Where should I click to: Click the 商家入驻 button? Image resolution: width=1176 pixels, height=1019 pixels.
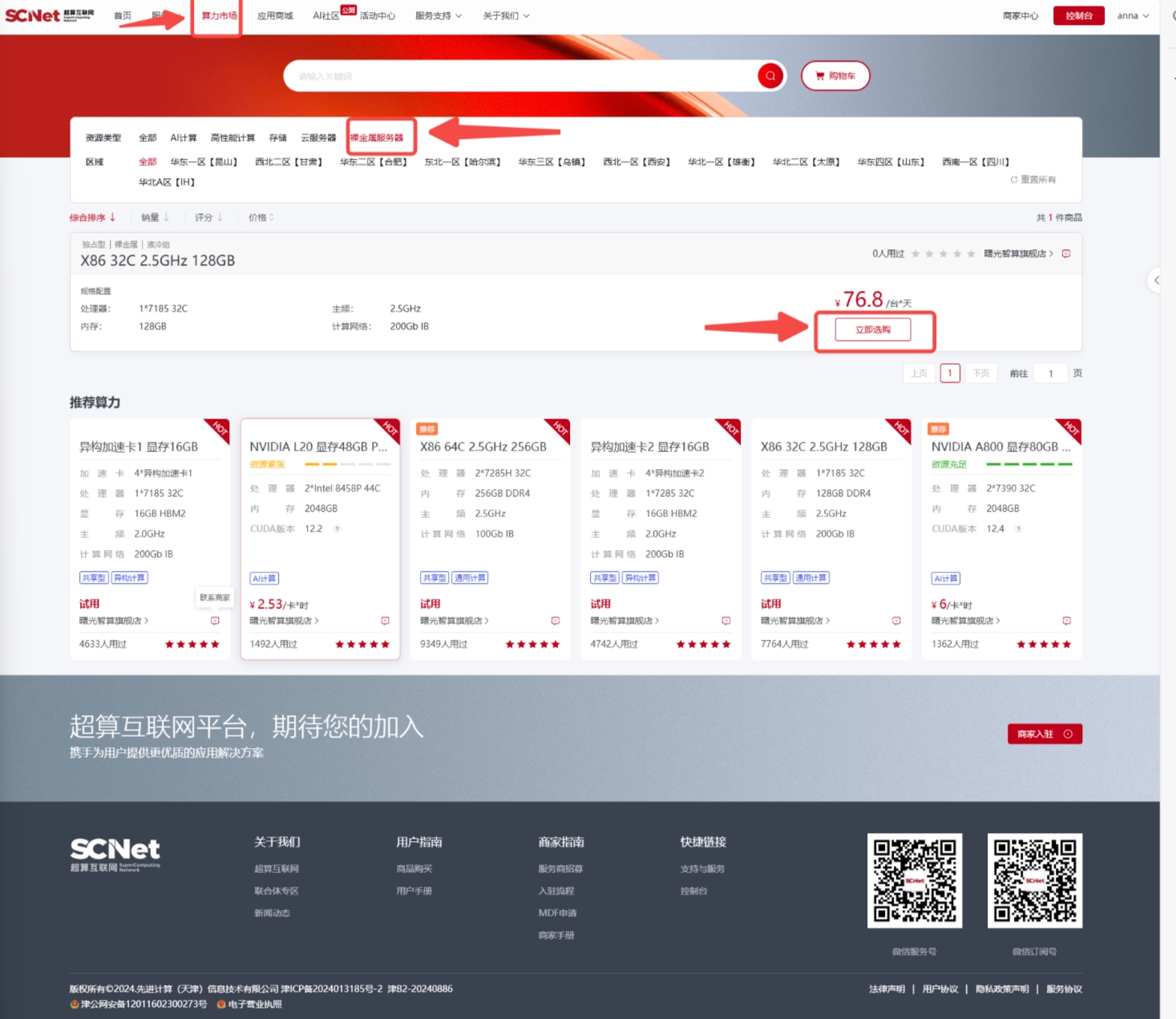[1044, 734]
